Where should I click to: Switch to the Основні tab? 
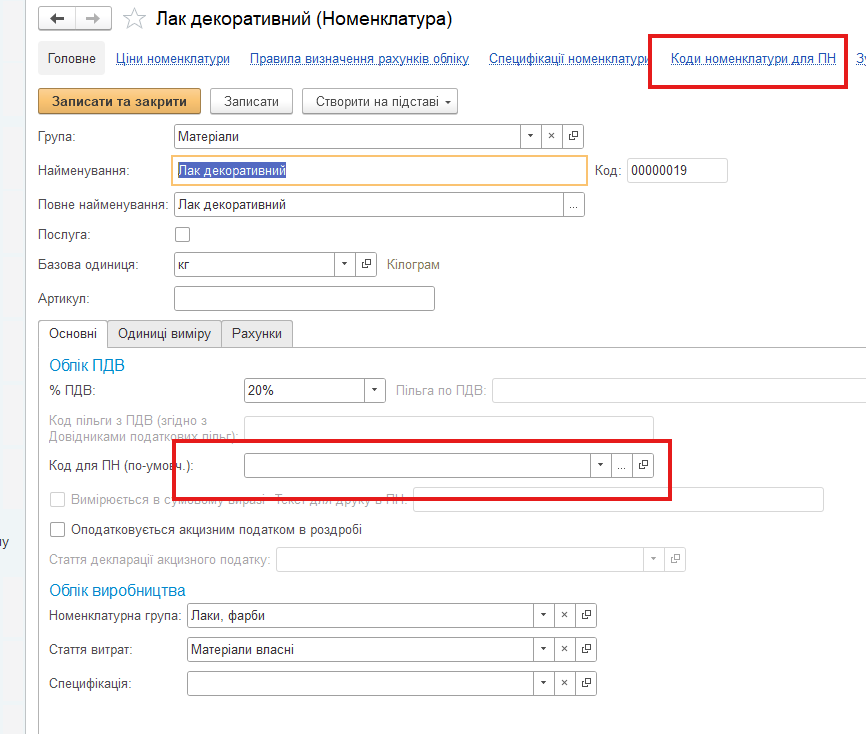(x=73, y=334)
